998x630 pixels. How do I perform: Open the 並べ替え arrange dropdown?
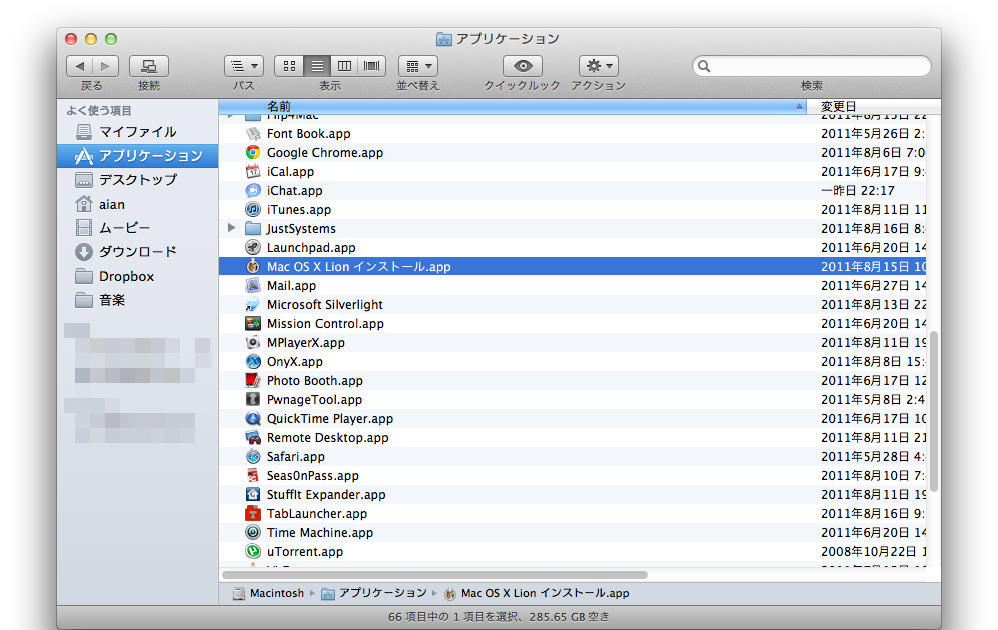coord(418,66)
